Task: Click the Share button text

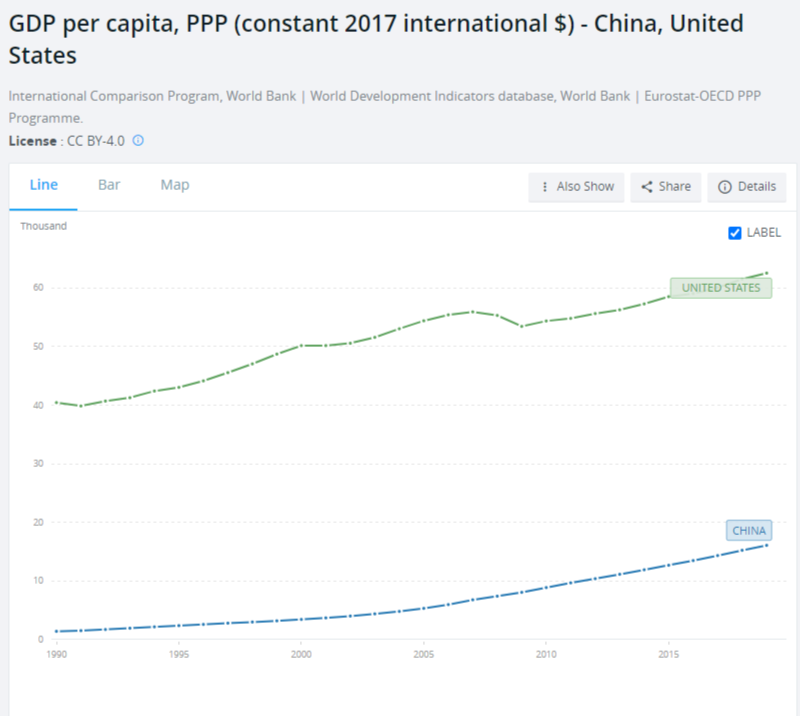Action: (674, 187)
